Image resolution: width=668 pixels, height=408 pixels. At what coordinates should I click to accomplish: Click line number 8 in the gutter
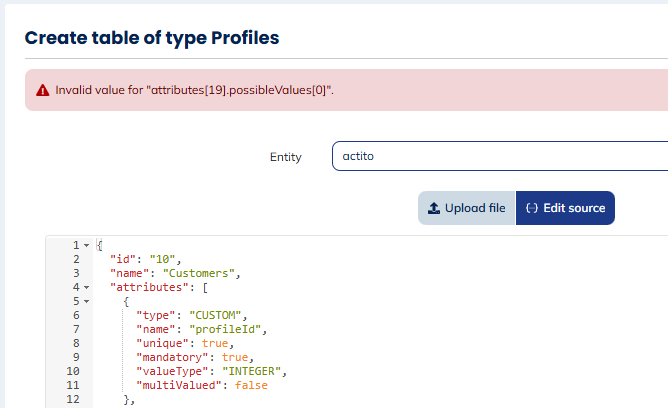(74, 342)
